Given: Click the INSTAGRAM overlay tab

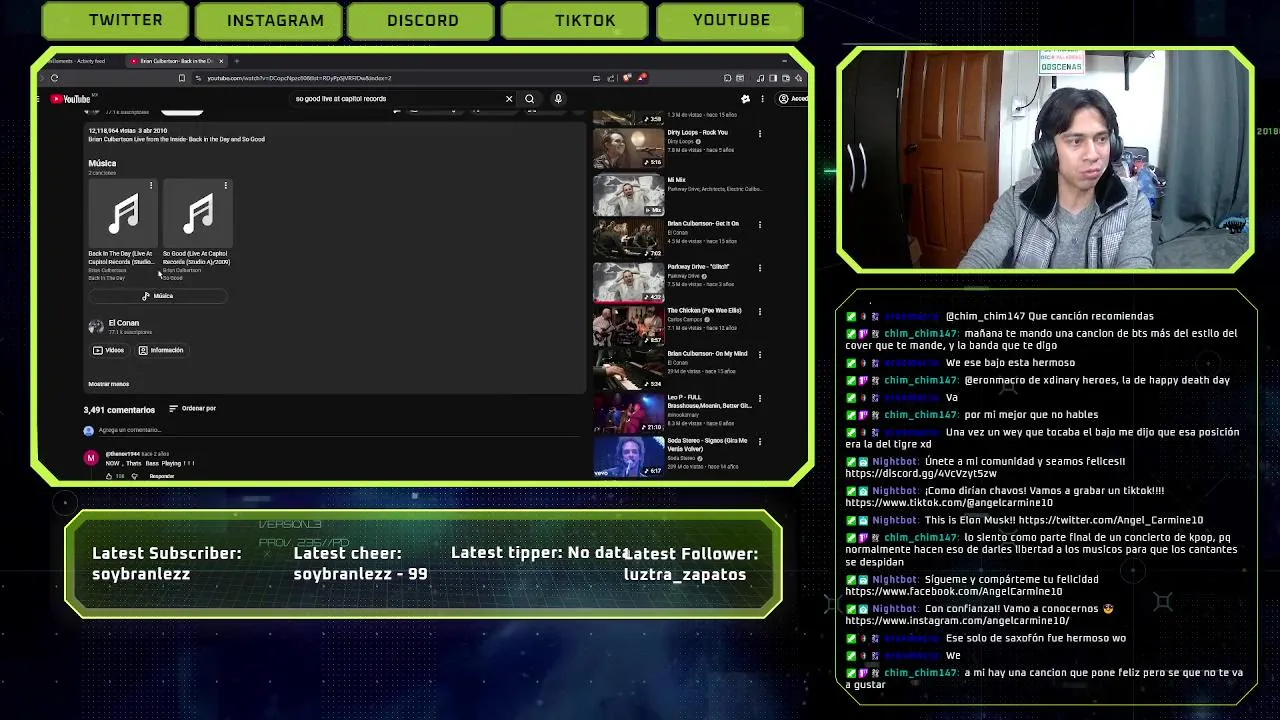Looking at the screenshot, I should click(269, 20).
